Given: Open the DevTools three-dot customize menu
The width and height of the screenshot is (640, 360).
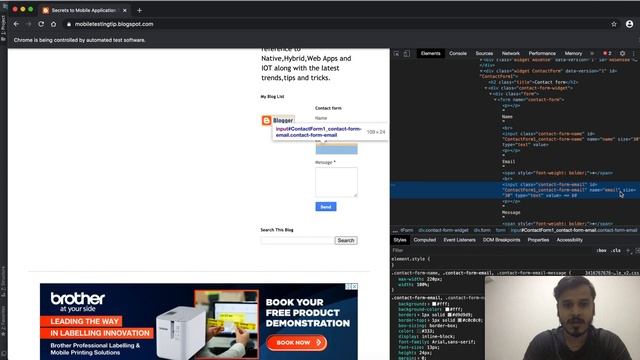Looking at the screenshot, I should click(x=633, y=53).
